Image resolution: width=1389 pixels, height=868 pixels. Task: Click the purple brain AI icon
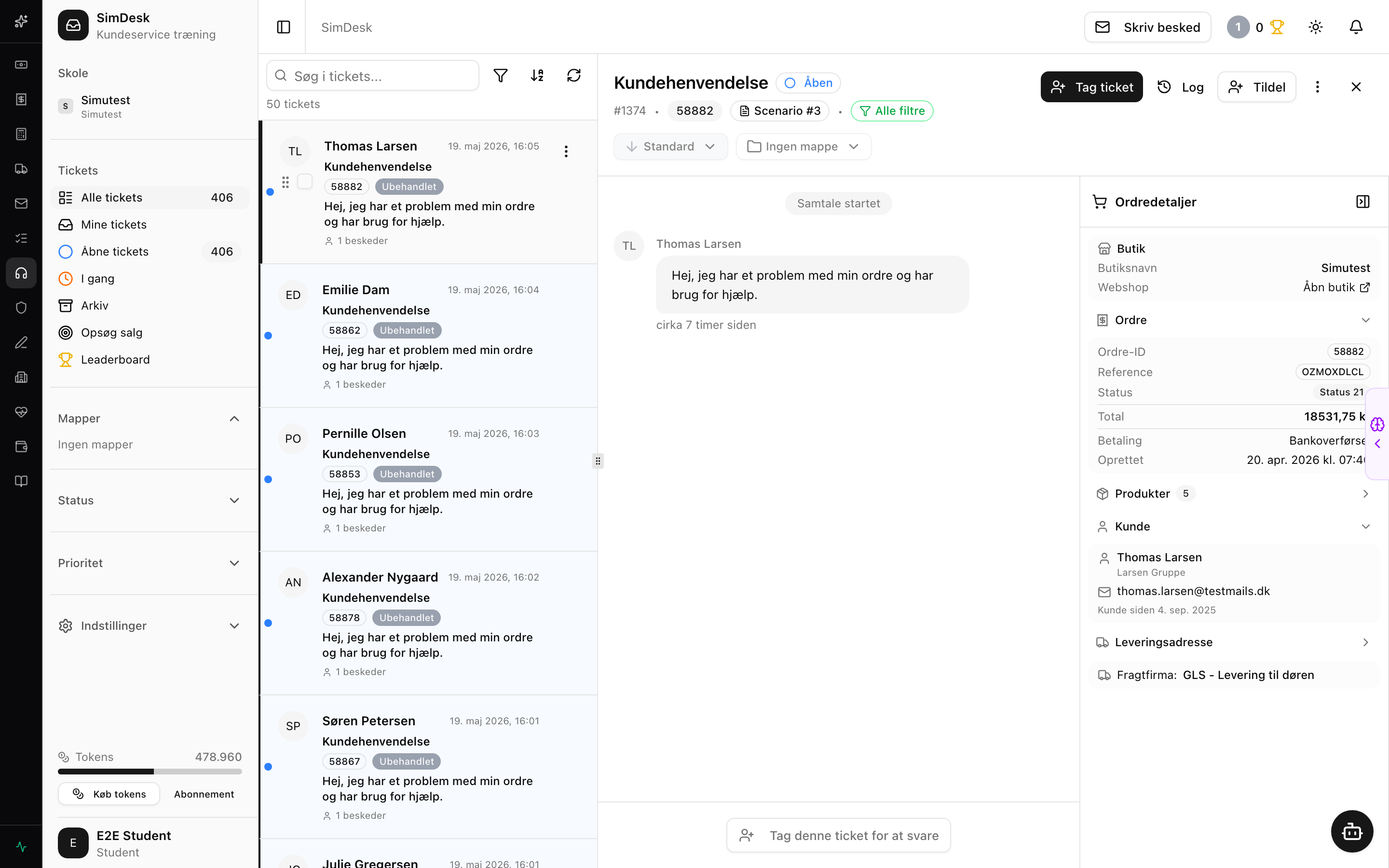pos(1377,424)
